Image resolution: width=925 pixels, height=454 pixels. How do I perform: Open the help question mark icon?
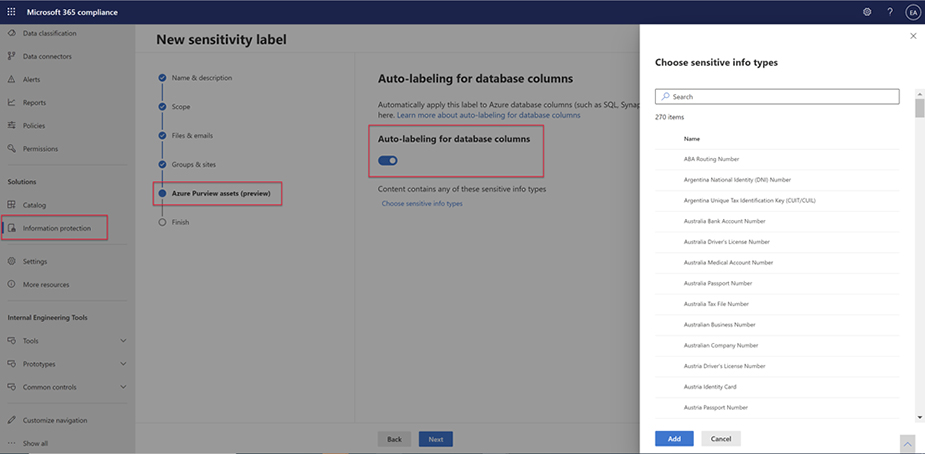(890, 12)
